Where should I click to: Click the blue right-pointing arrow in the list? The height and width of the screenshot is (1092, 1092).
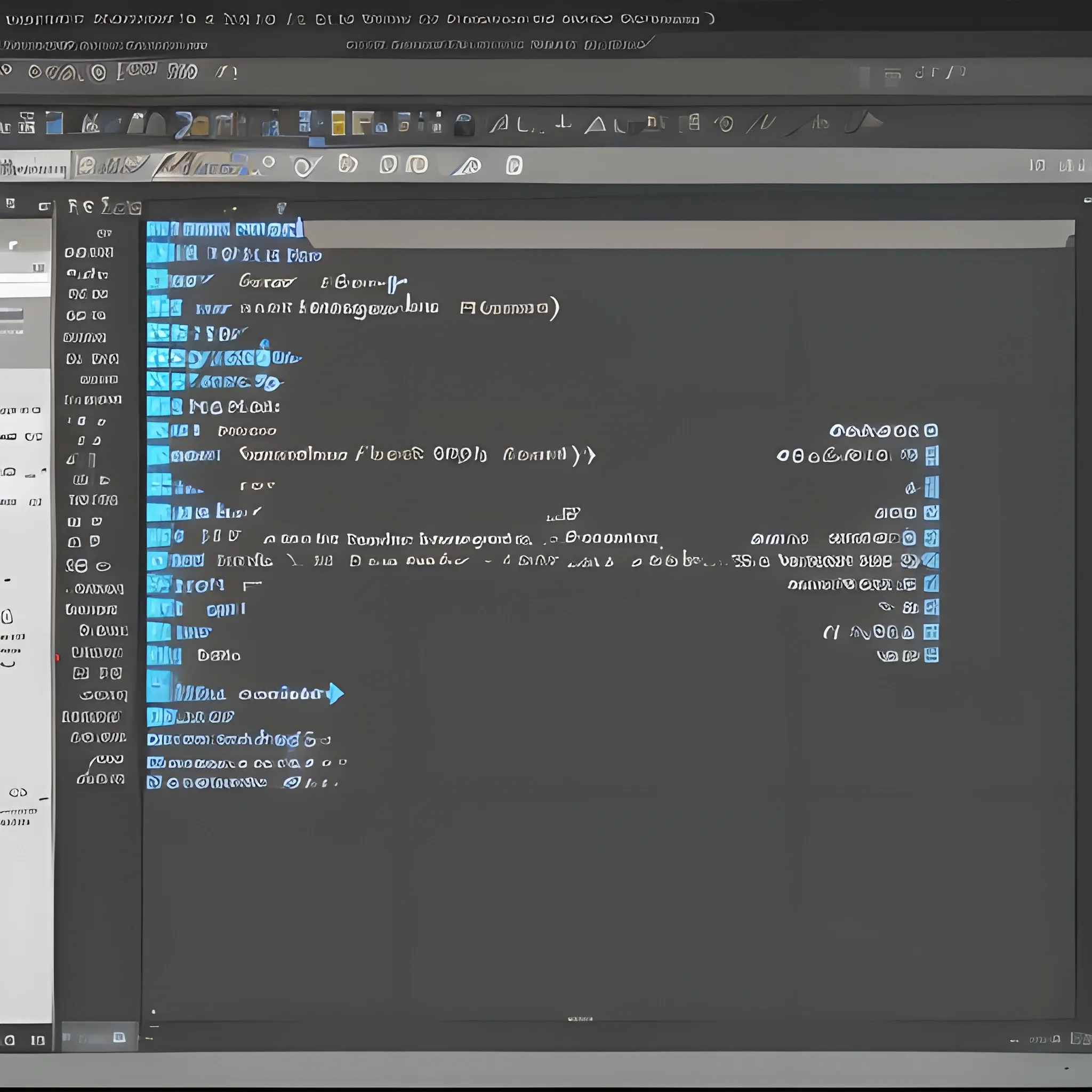(335, 693)
